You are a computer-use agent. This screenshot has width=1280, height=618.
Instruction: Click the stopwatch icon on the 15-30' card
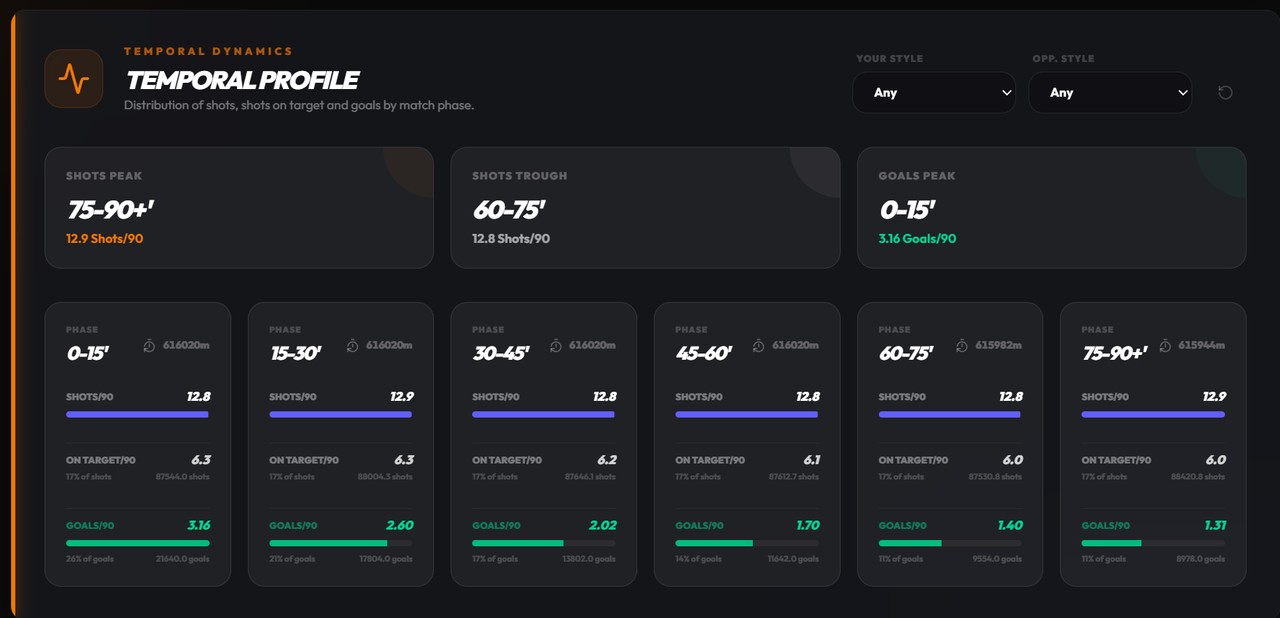tap(350, 344)
